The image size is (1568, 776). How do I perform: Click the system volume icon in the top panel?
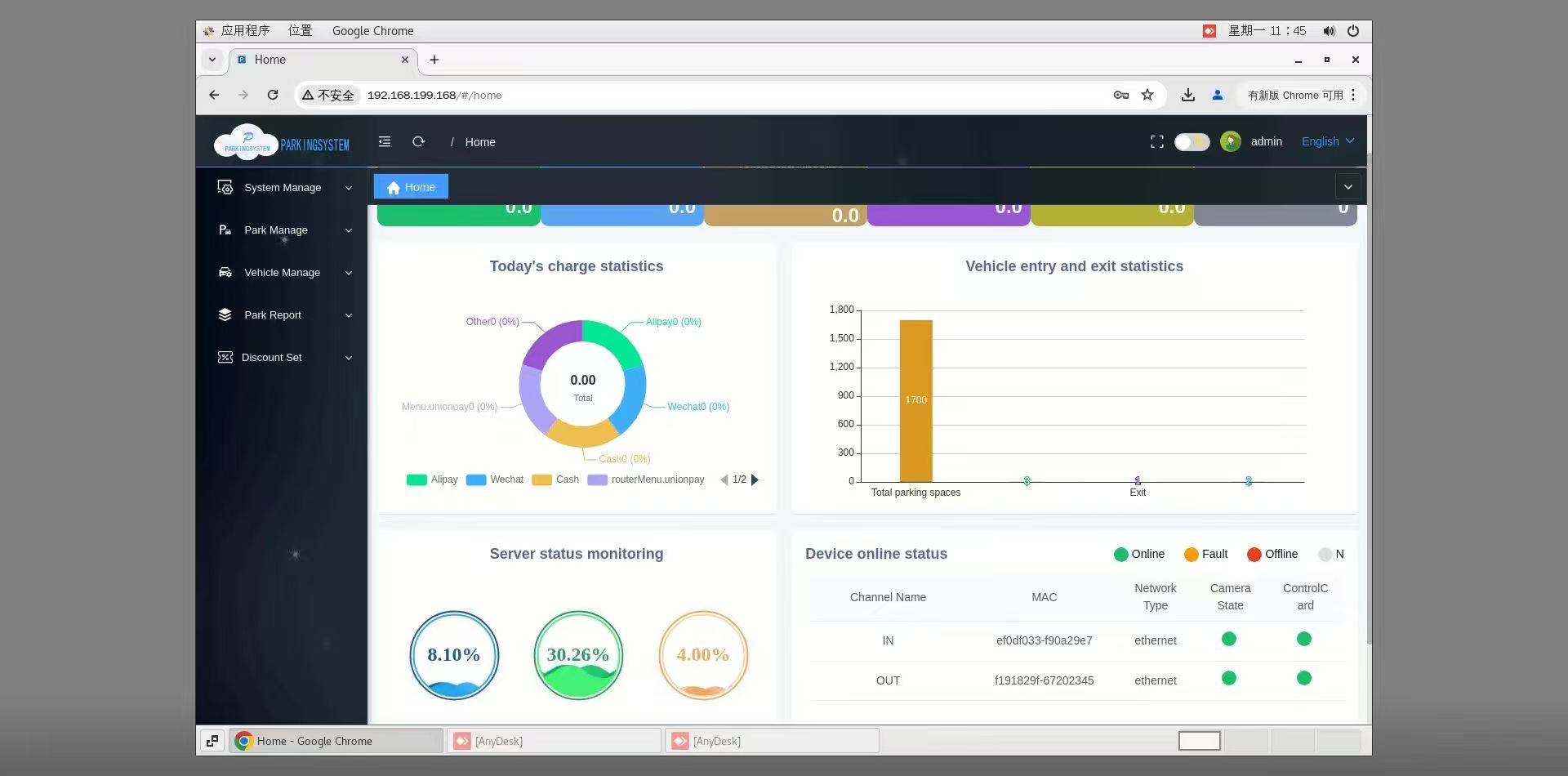click(x=1329, y=31)
